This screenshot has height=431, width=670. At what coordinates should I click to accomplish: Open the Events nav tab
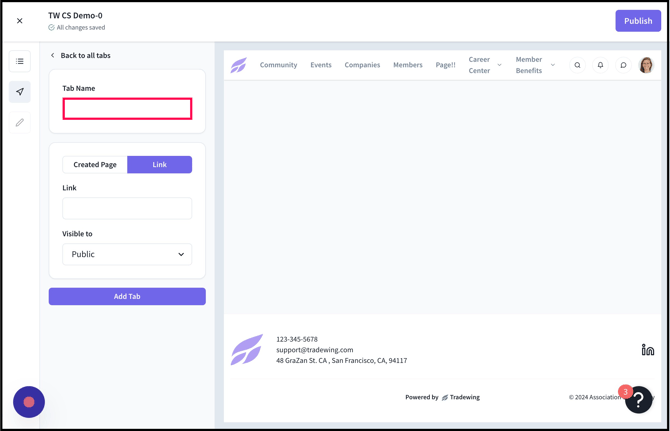click(x=321, y=65)
